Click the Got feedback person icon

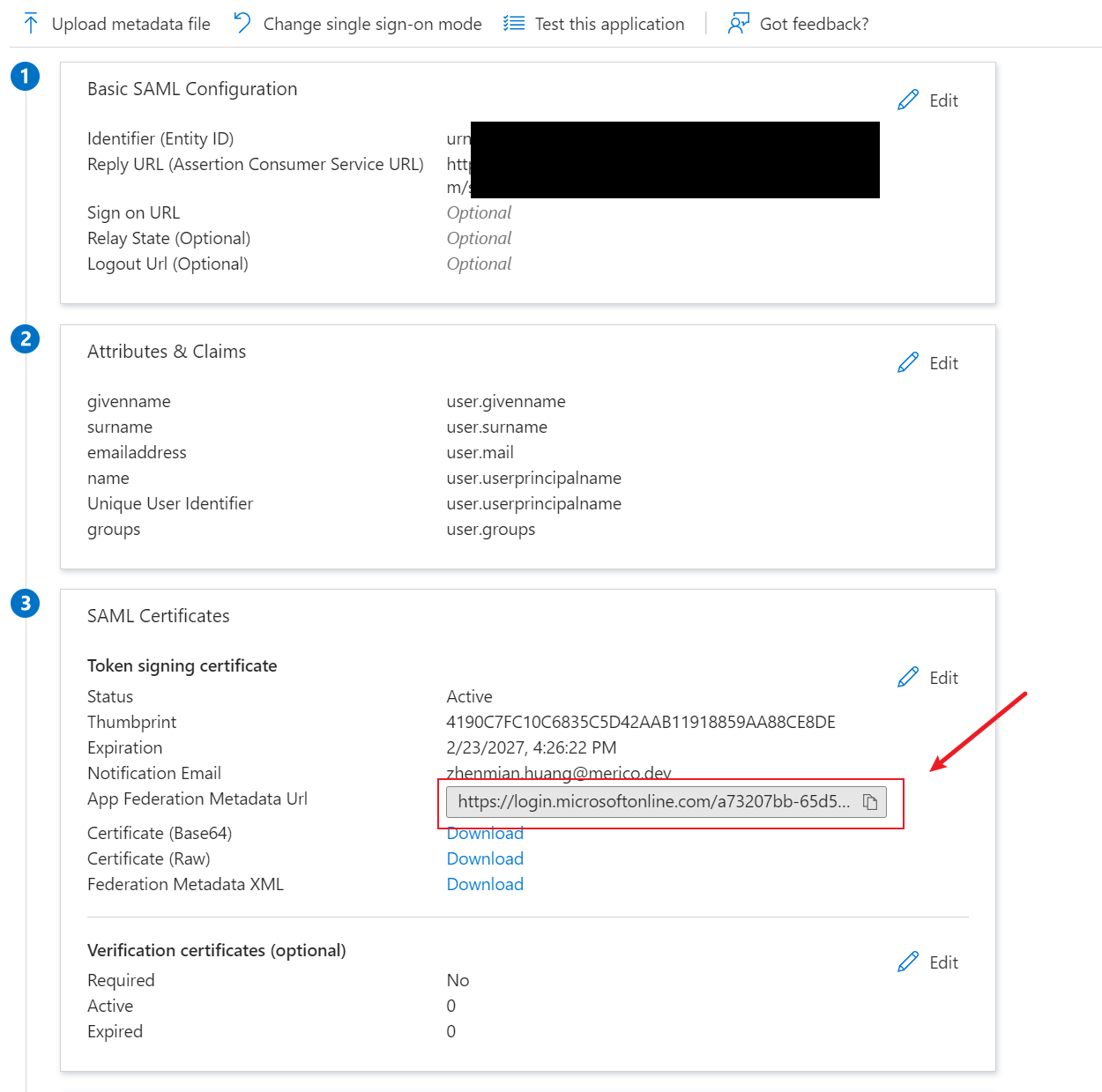pos(738,24)
